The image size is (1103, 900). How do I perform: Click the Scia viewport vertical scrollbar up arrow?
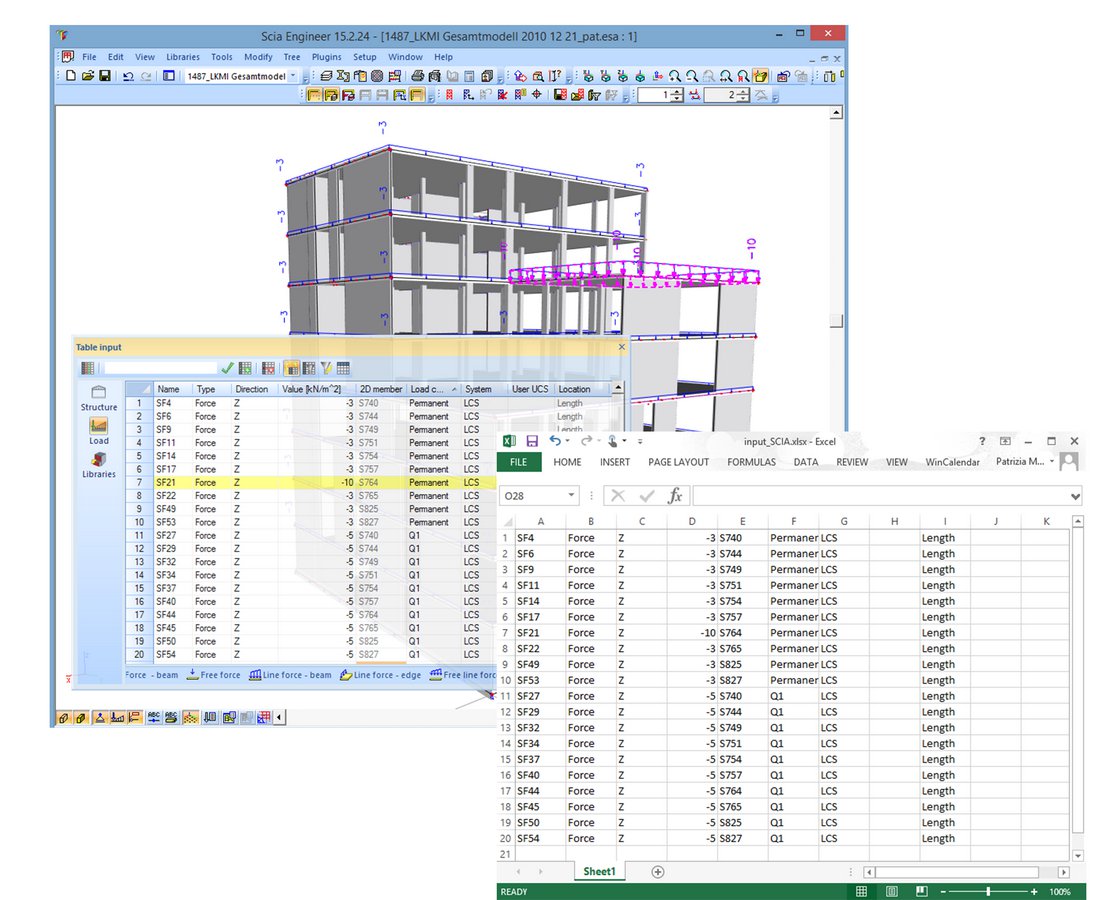836,113
